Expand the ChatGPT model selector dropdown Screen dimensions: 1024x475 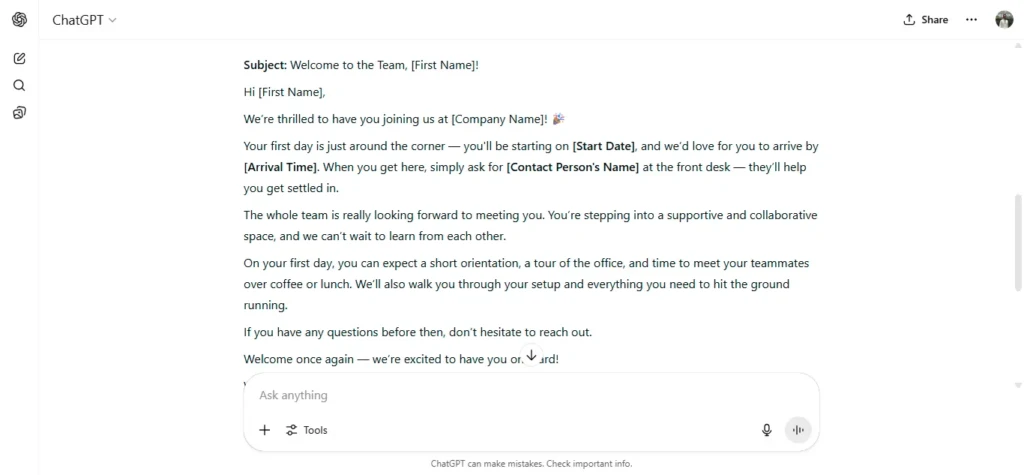pyautogui.click(x=84, y=20)
